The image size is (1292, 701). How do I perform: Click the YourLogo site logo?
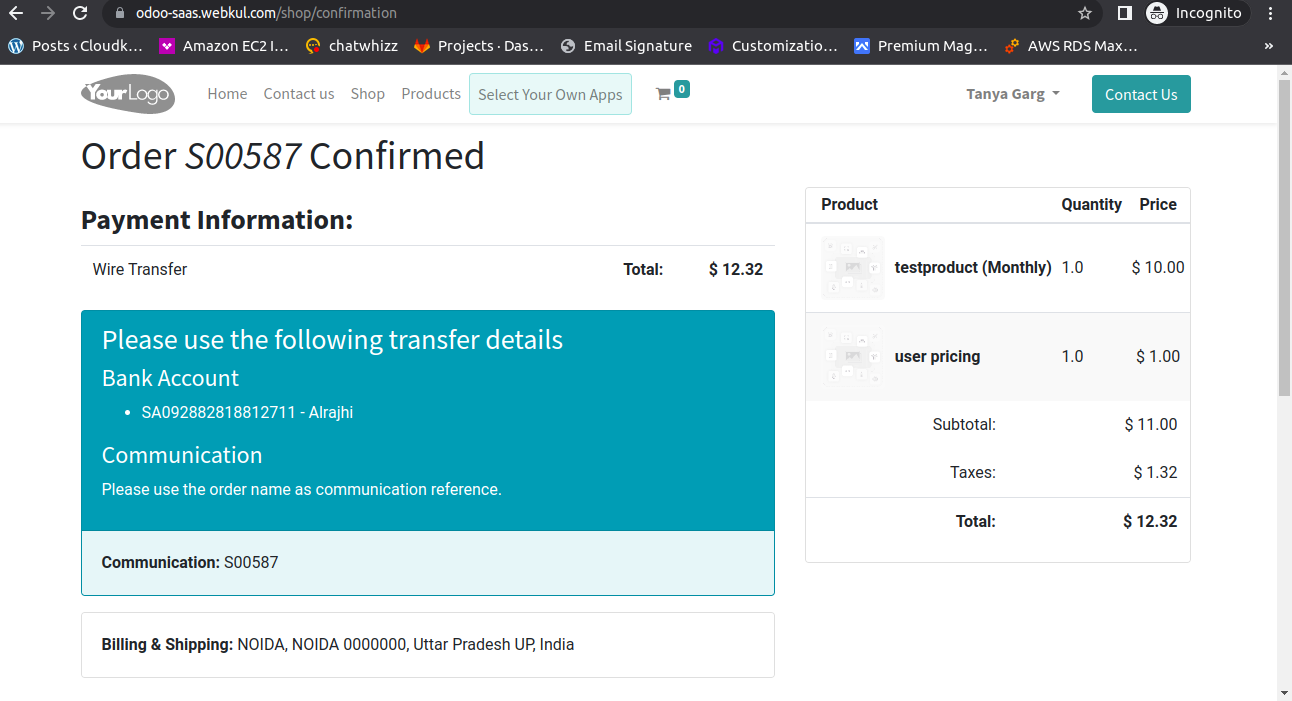click(128, 94)
